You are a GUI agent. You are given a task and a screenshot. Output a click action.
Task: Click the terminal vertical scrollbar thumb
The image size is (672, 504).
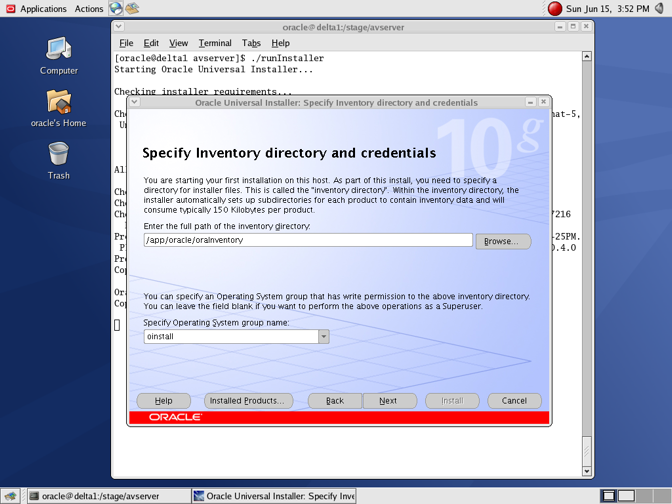coord(587,450)
